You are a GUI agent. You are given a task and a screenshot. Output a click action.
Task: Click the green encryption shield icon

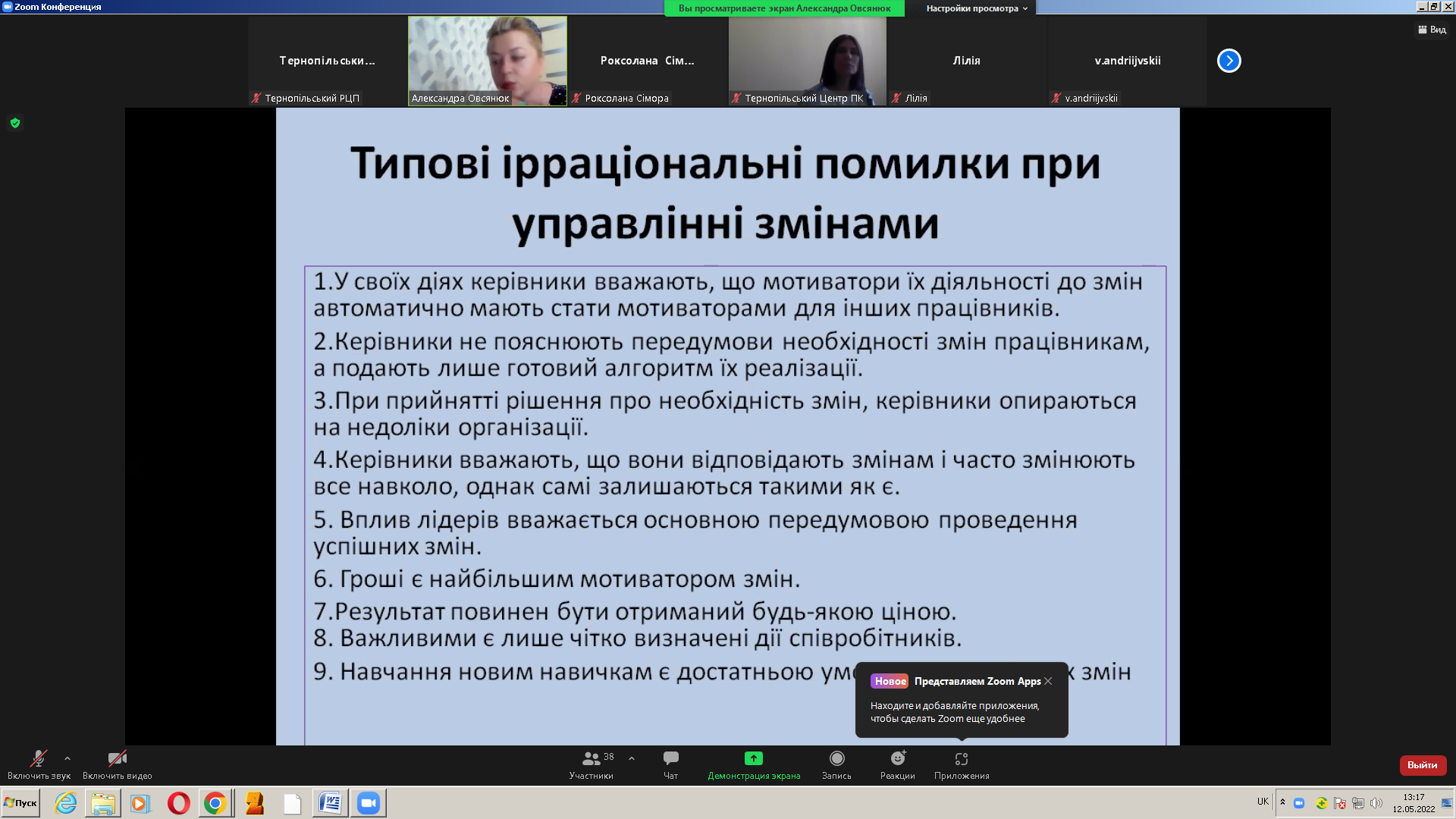click(15, 123)
